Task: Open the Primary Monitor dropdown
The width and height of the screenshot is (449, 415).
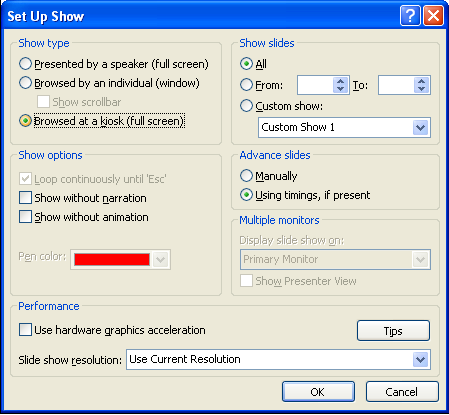Action: point(421,259)
